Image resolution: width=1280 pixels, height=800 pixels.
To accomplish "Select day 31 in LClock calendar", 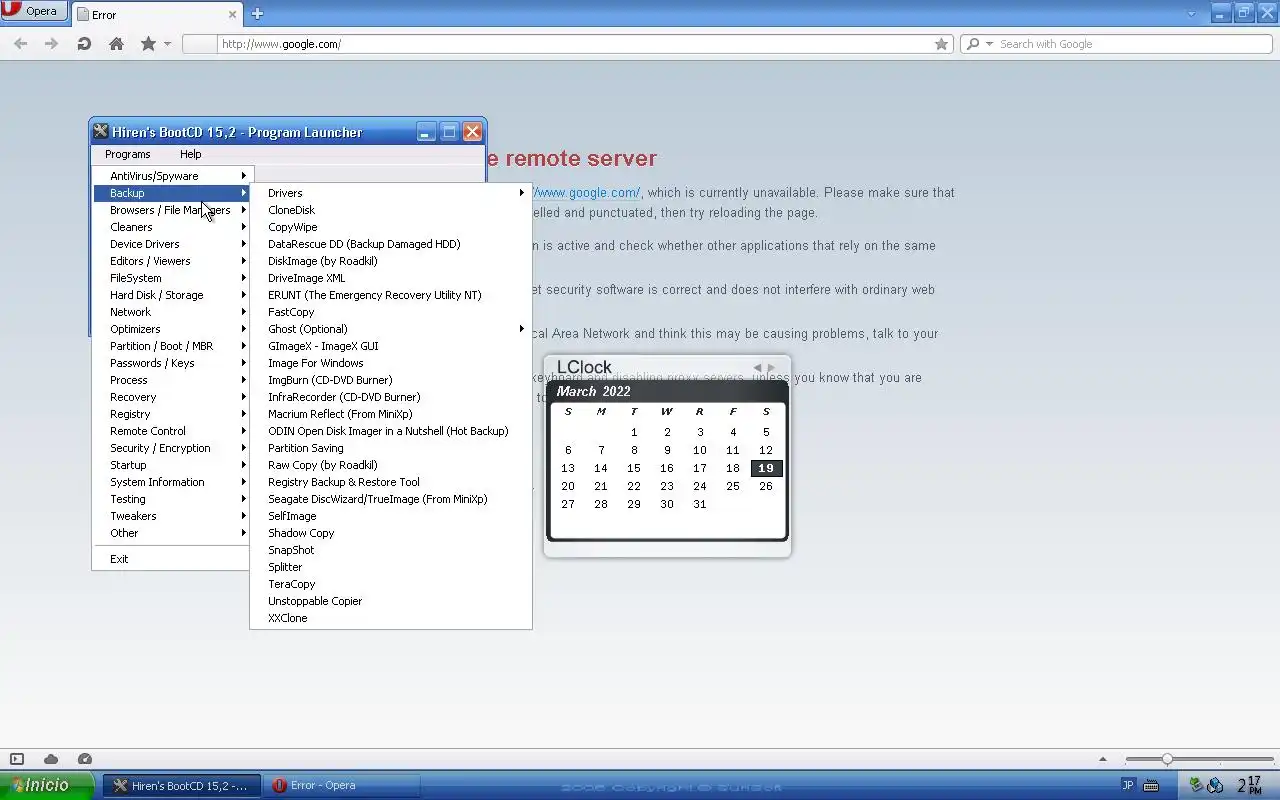I will [x=700, y=504].
